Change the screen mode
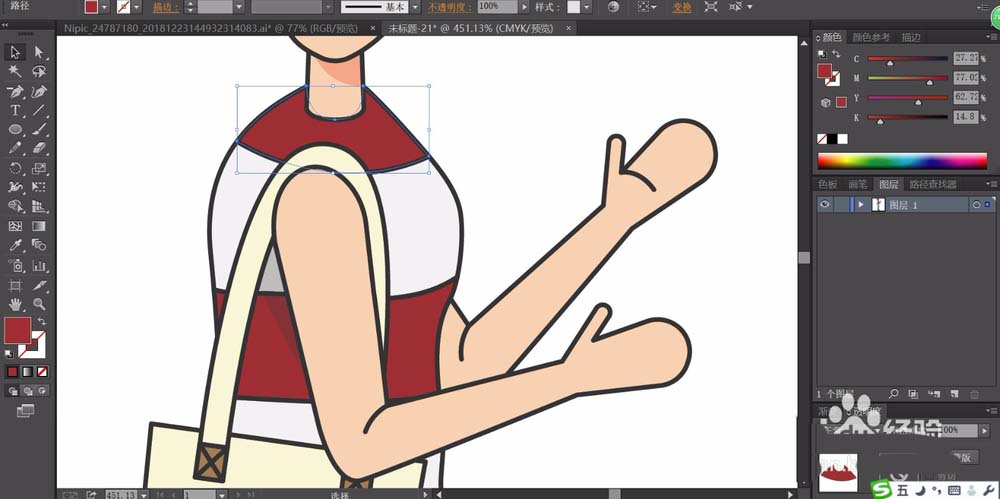Image resolution: width=1000 pixels, height=499 pixels. coord(25,411)
